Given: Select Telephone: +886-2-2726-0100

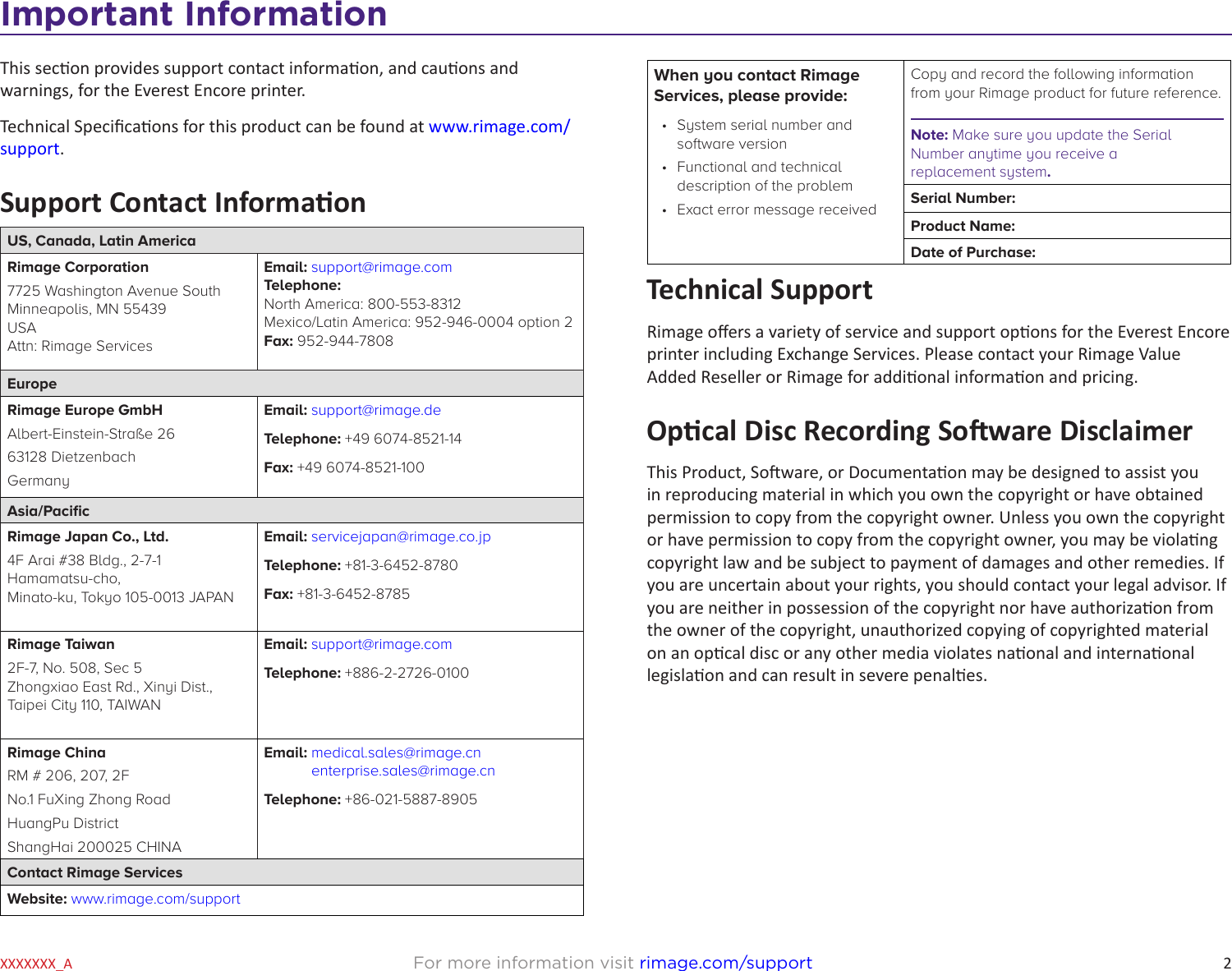Looking at the screenshot, I should pos(366,673).
